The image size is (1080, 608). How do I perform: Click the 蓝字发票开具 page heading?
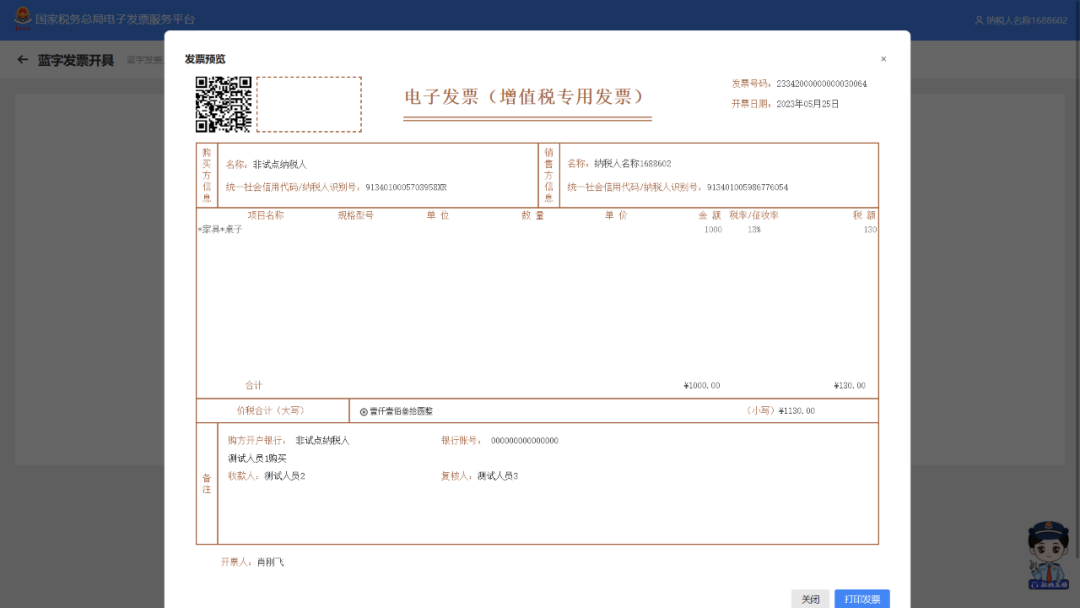[x=76, y=61]
